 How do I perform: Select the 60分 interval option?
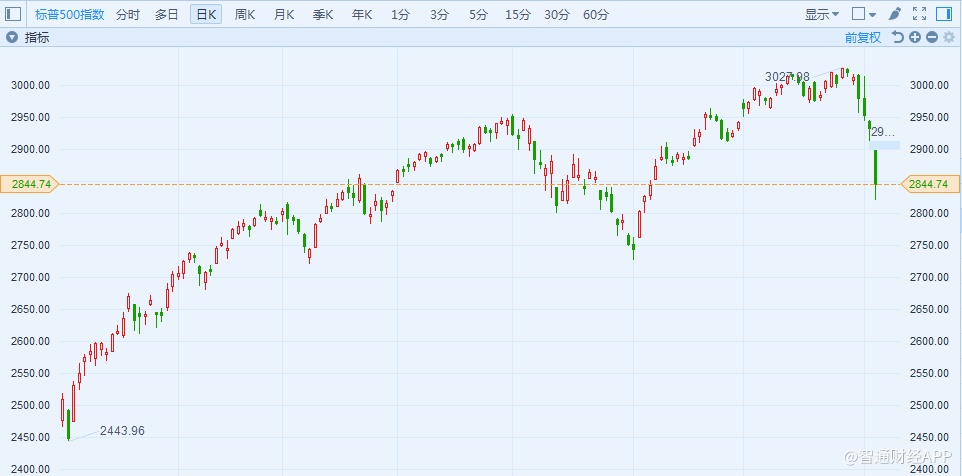[596, 14]
